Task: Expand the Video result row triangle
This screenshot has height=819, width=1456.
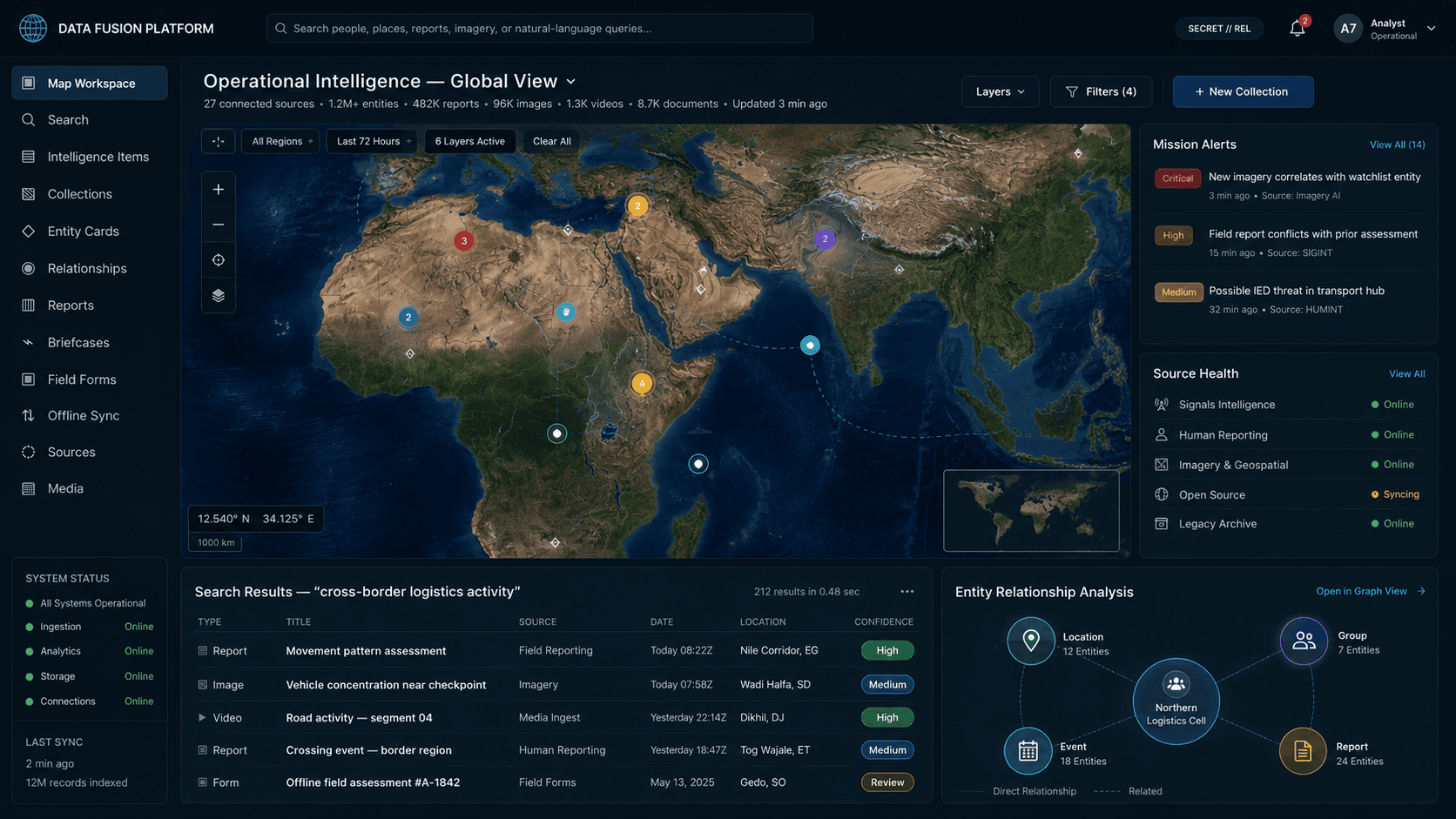Action: (202, 718)
